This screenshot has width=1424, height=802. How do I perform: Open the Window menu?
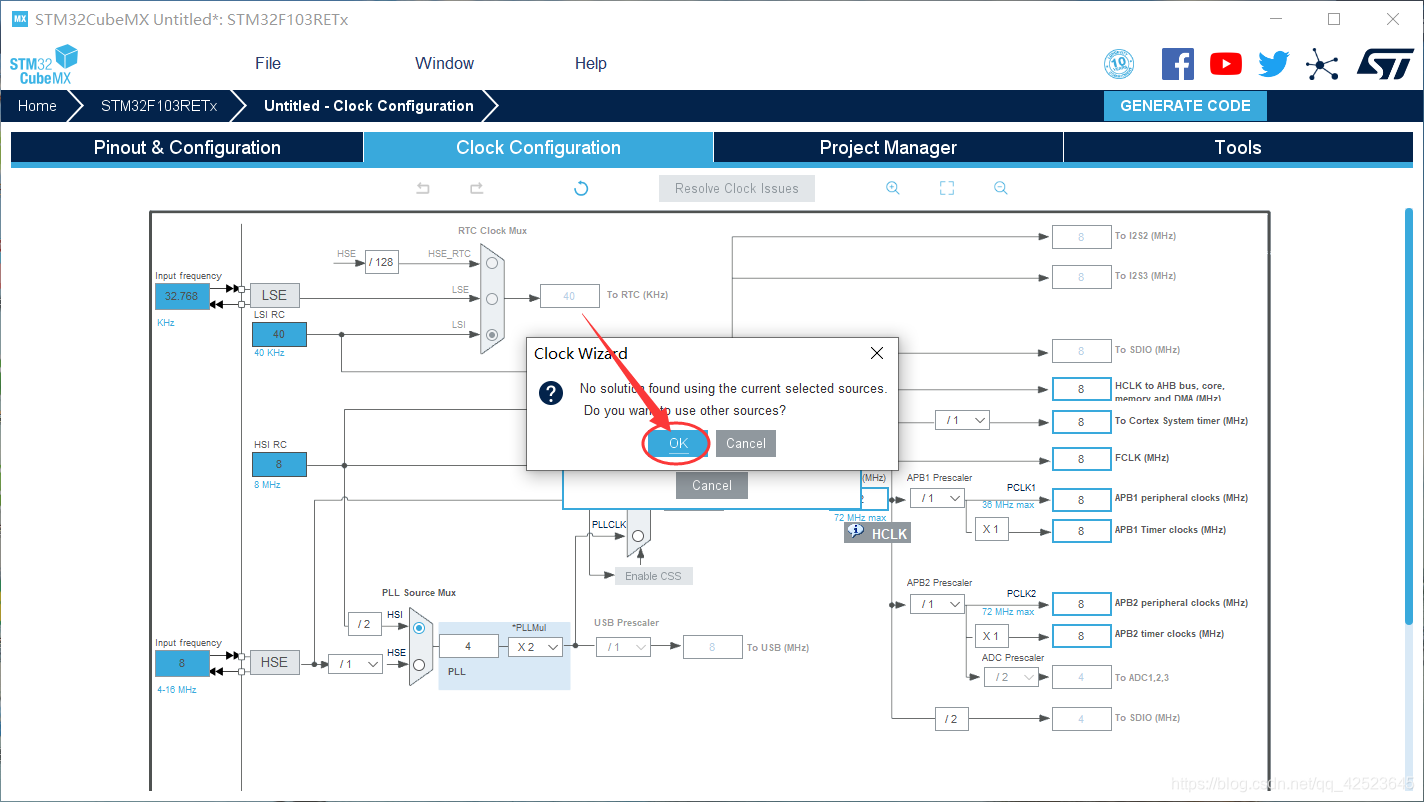point(444,63)
